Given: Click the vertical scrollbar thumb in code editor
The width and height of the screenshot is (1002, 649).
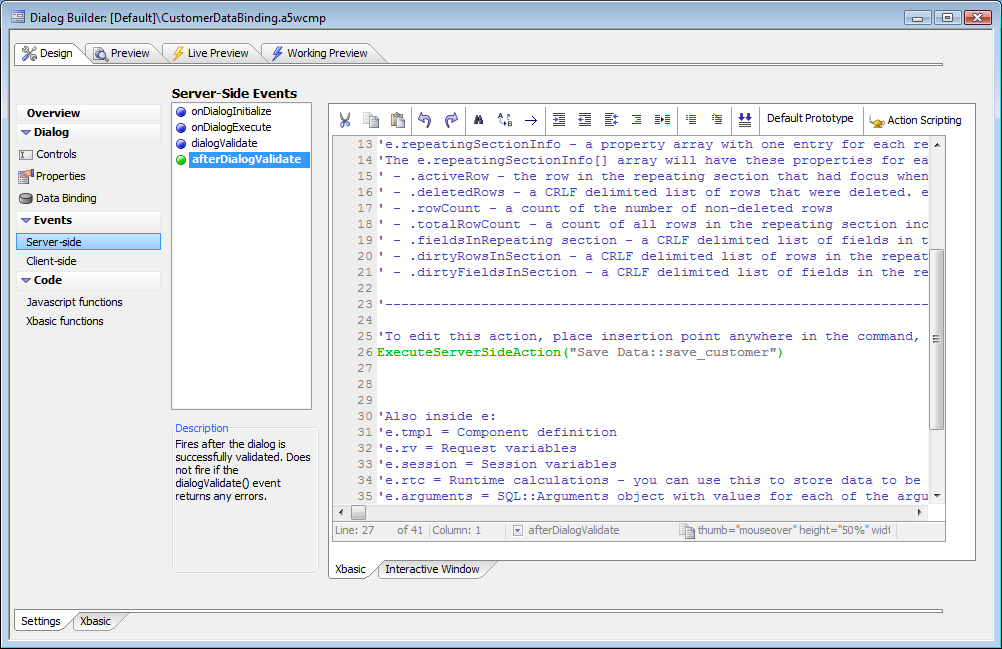Looking at the screenshot, I should (936, 339).
